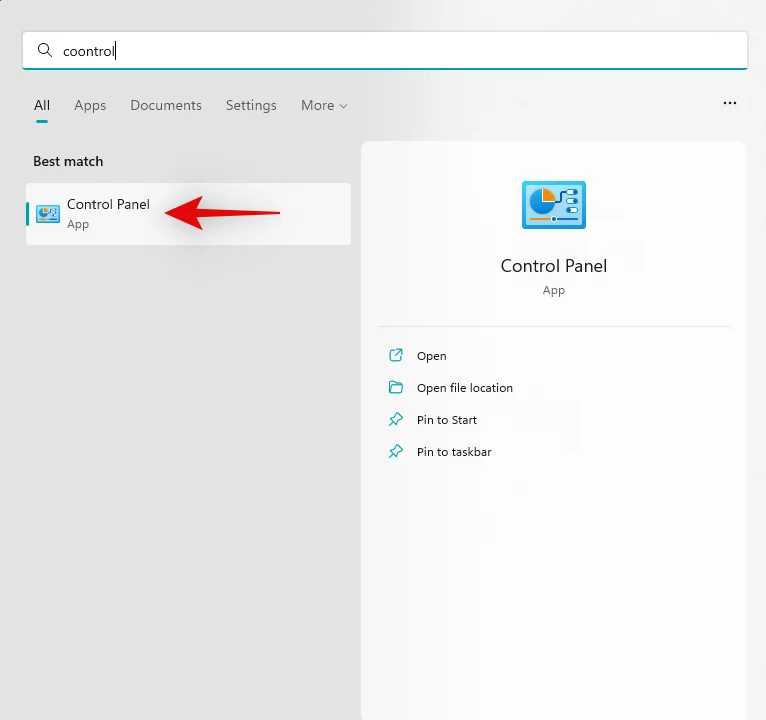766x720 pixels.
Task: Switch to the Apps filter tab
Action: point(90,105)
